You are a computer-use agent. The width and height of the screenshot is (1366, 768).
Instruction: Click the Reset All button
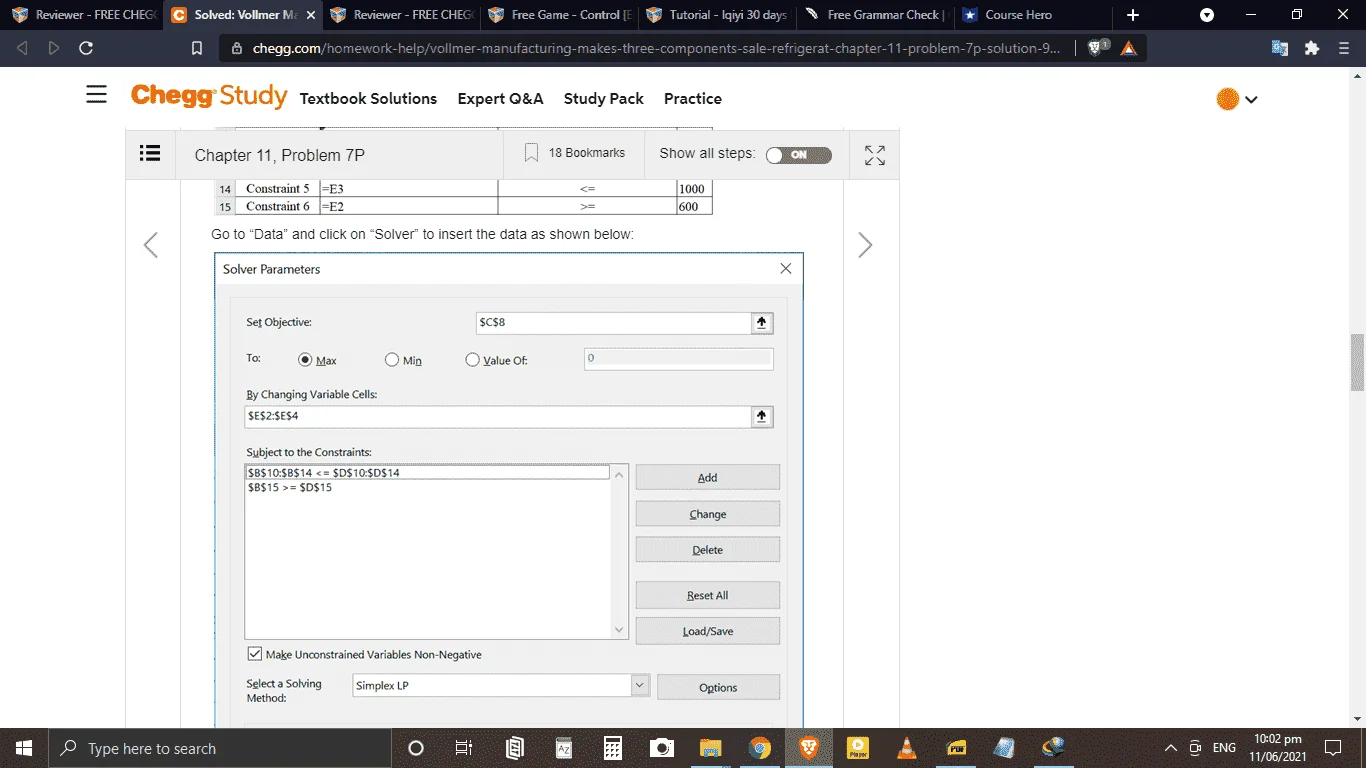707,595
